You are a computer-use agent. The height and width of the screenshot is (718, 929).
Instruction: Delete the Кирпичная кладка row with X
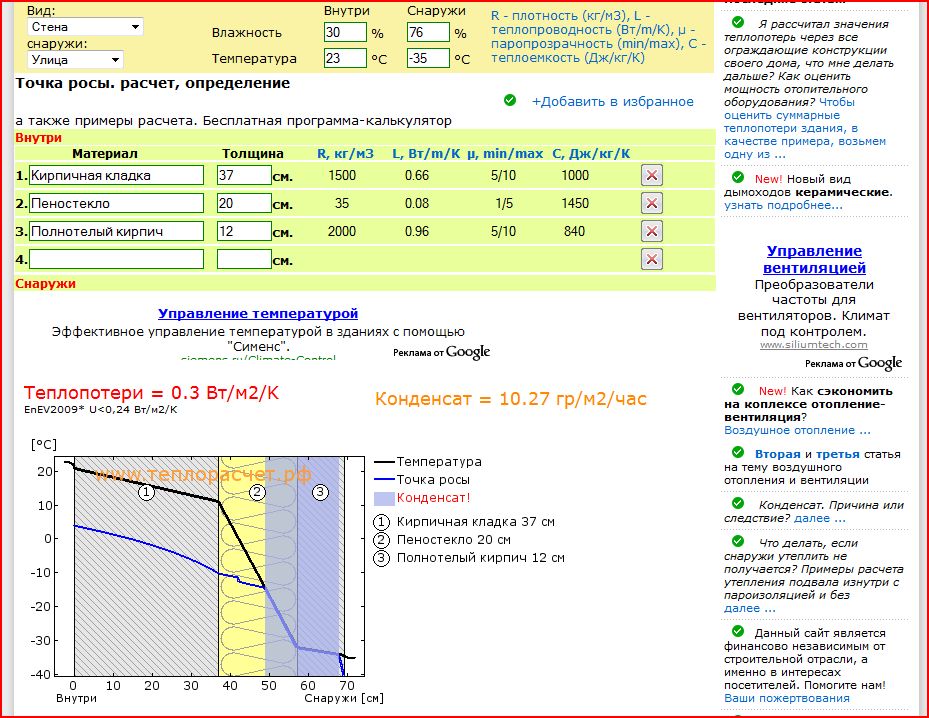coord(652,175)
